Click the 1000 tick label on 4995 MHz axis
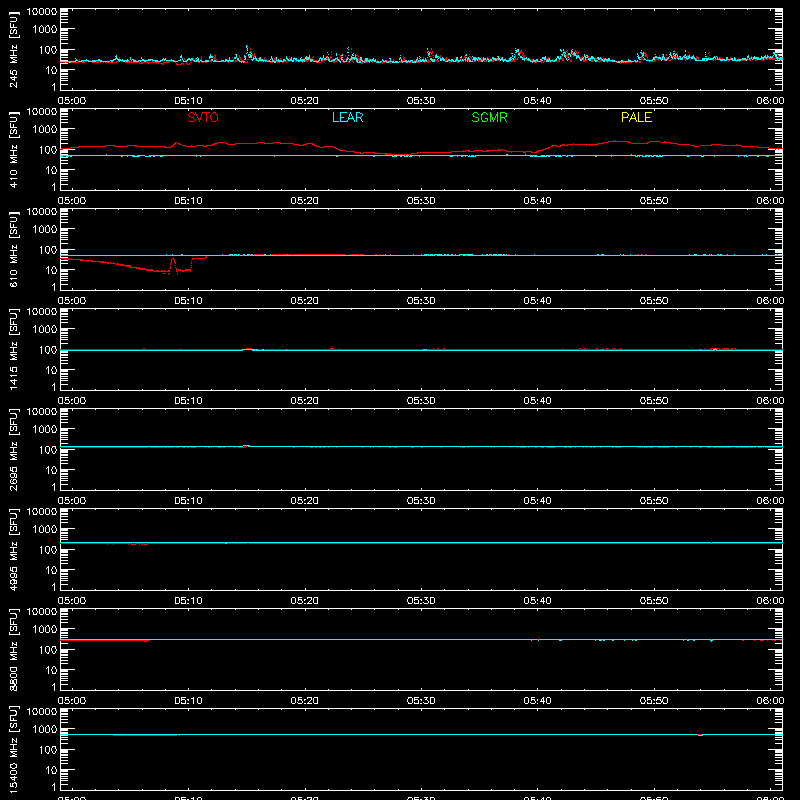 click(x=45, y=530)
